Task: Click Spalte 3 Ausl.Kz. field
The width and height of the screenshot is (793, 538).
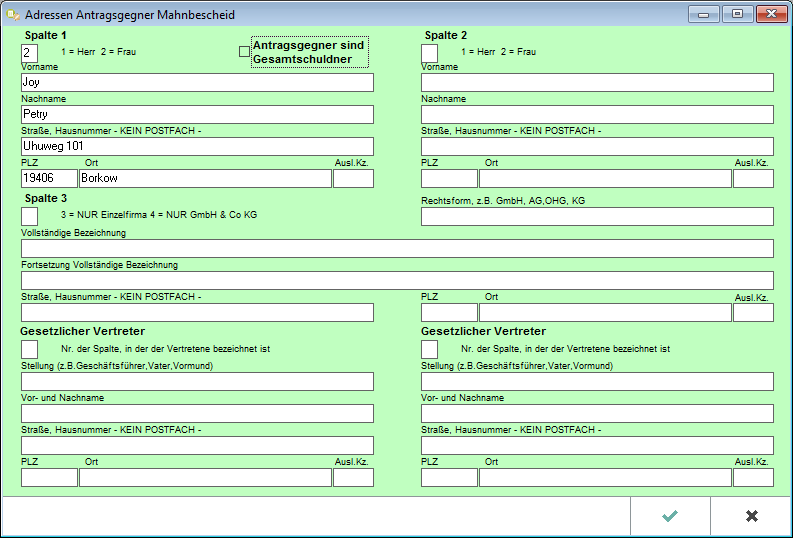Action: (x=754, y=312)
